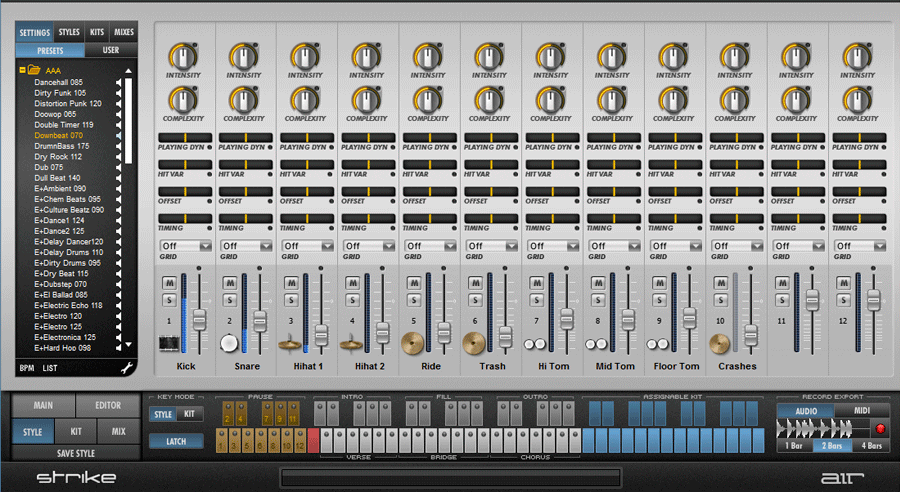900x492 pixels.
Task: Open the EDITOR view
Action: pos(107,406)
